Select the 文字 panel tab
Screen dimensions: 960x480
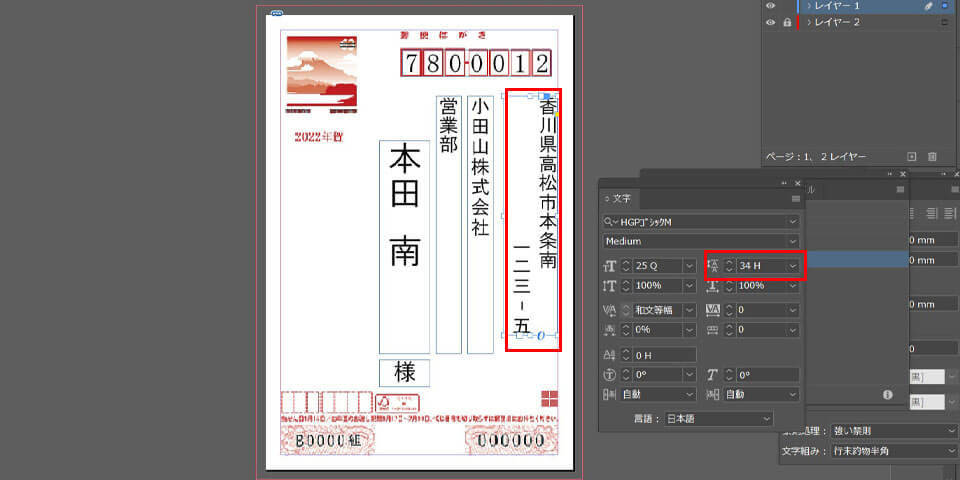point(620,198)
